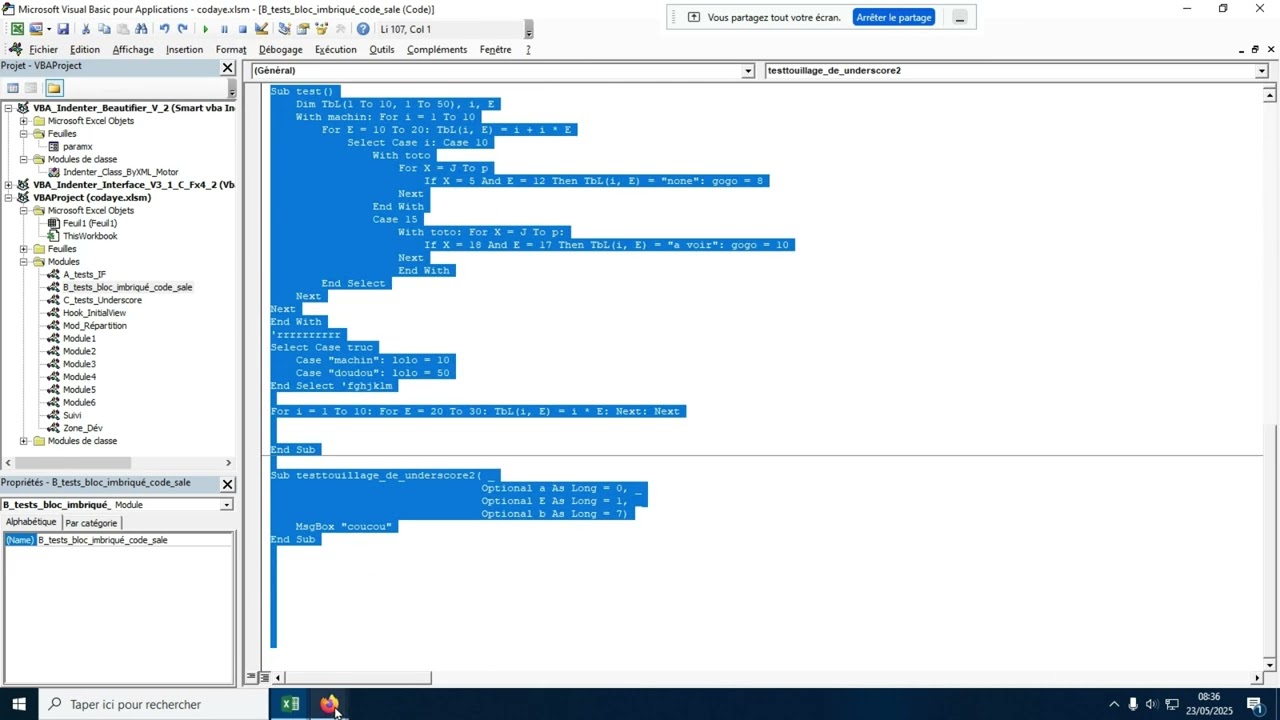Click Arrêter le partage button

pyautogui.click(x=894, y=17)
